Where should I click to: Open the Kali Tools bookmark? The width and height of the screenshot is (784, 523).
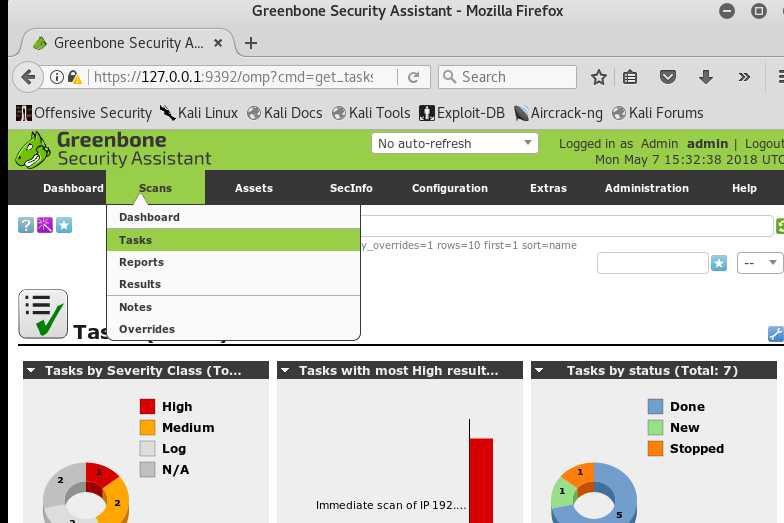(371, 113)
